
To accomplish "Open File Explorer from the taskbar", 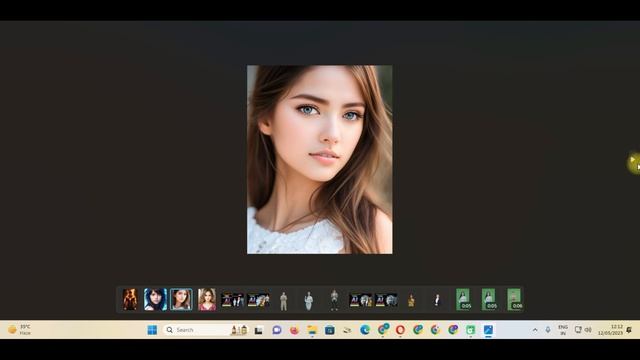I will tap(312, 330).
